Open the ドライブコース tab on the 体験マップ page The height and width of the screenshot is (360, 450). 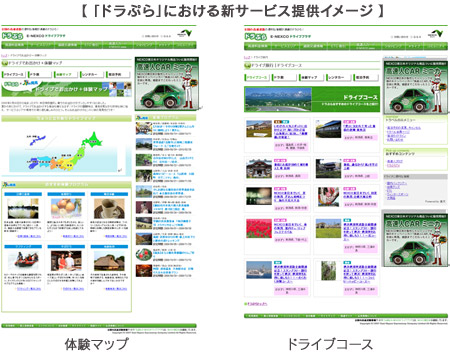click(14, 74)
